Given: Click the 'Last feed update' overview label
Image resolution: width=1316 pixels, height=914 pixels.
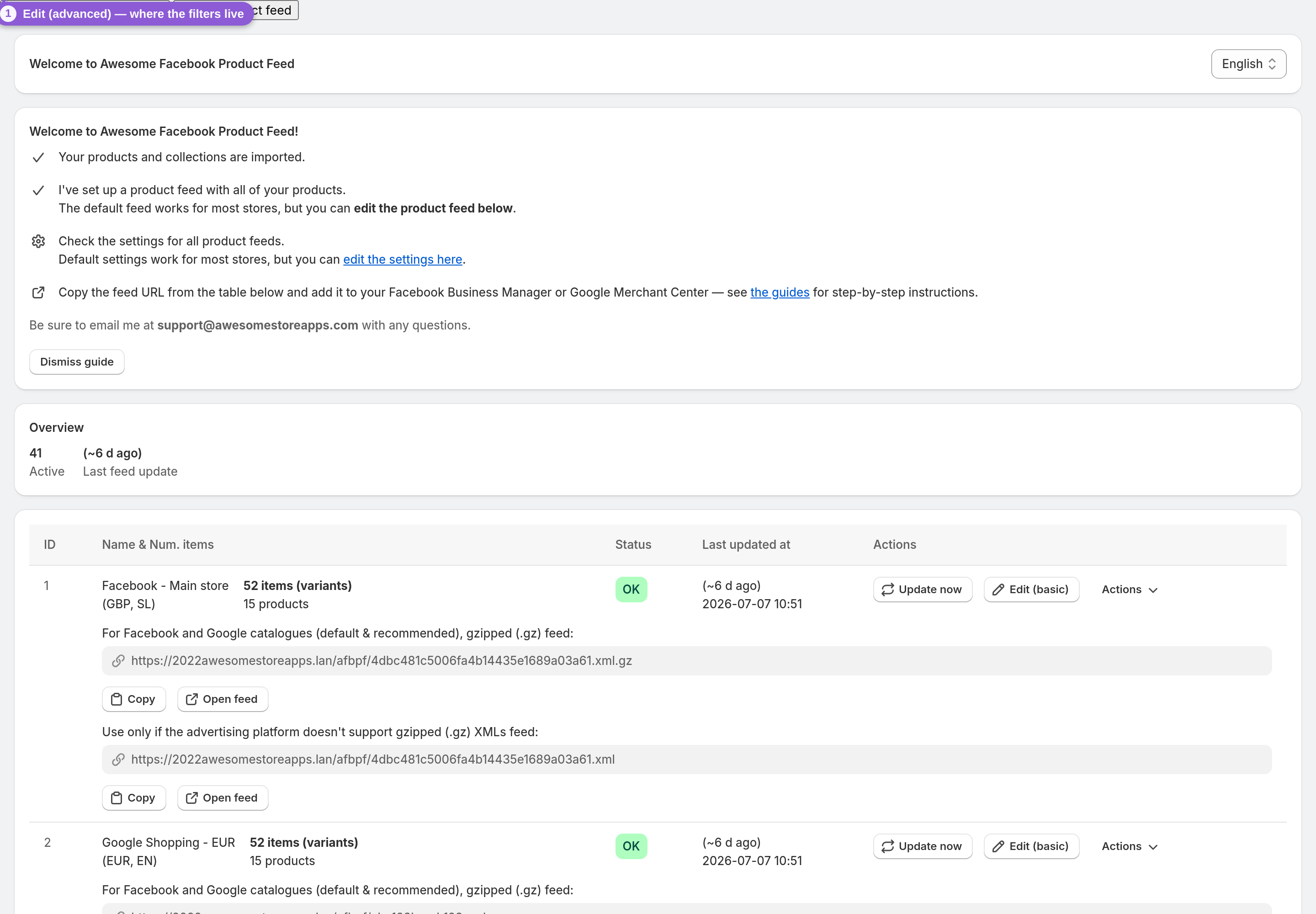Looking at the screenshot, I should pyautogui.click(x=130, y=471).
